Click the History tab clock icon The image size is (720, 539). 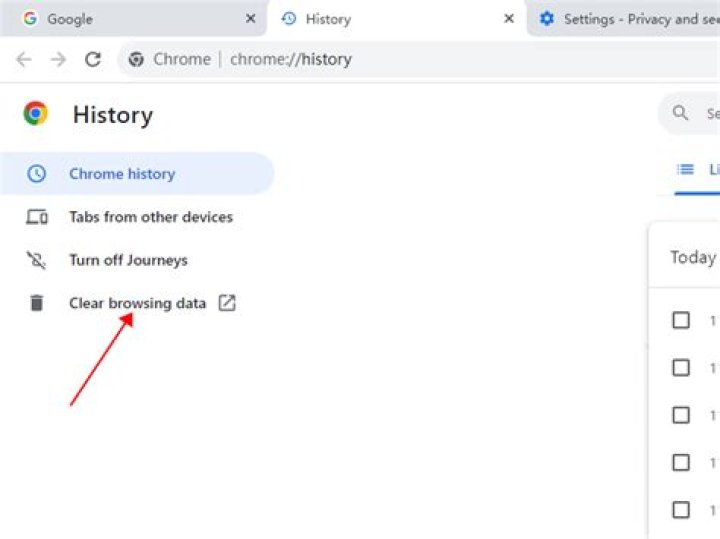click(289, 19)
